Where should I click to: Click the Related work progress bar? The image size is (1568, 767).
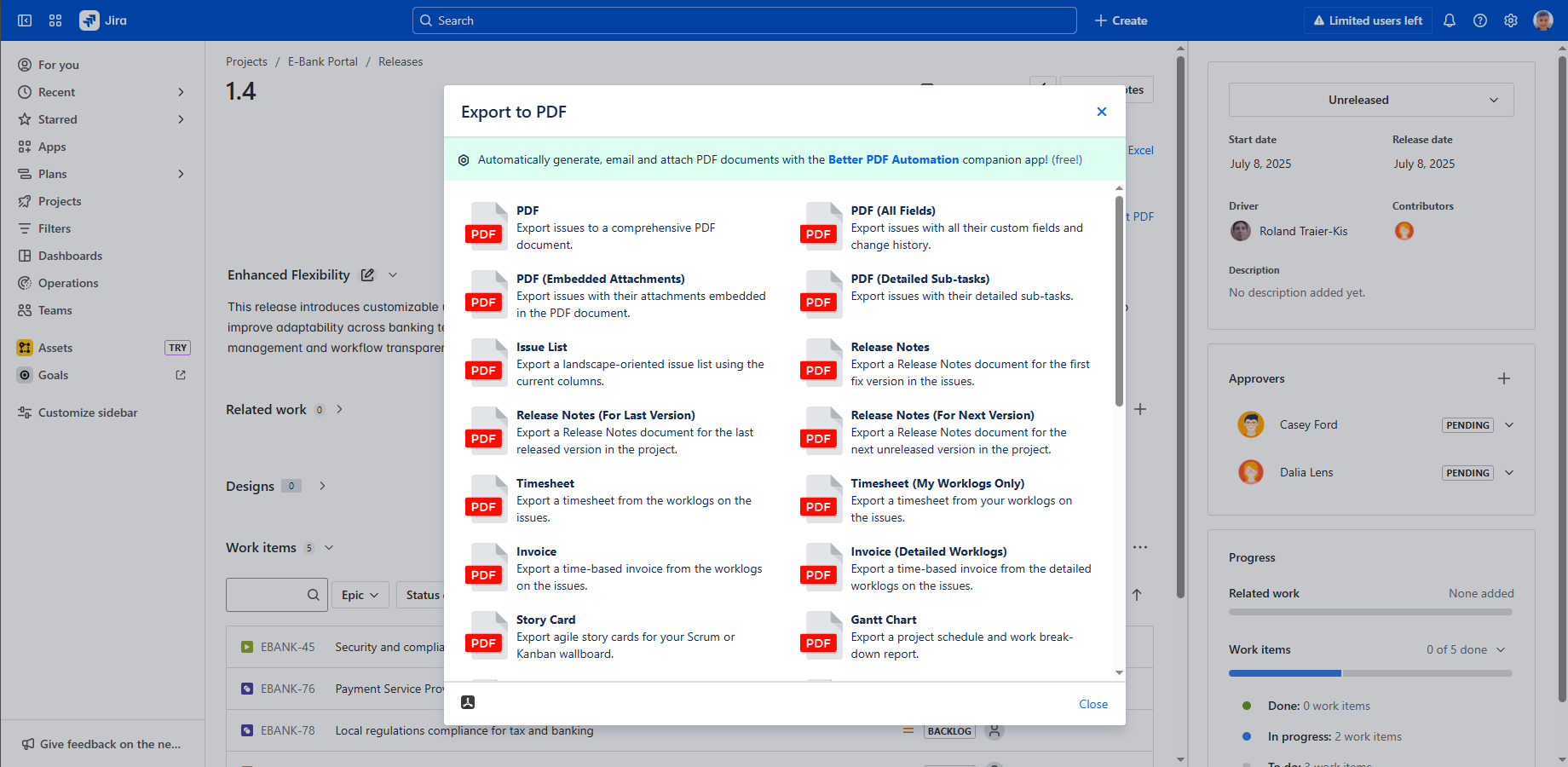coord(1370,612)
